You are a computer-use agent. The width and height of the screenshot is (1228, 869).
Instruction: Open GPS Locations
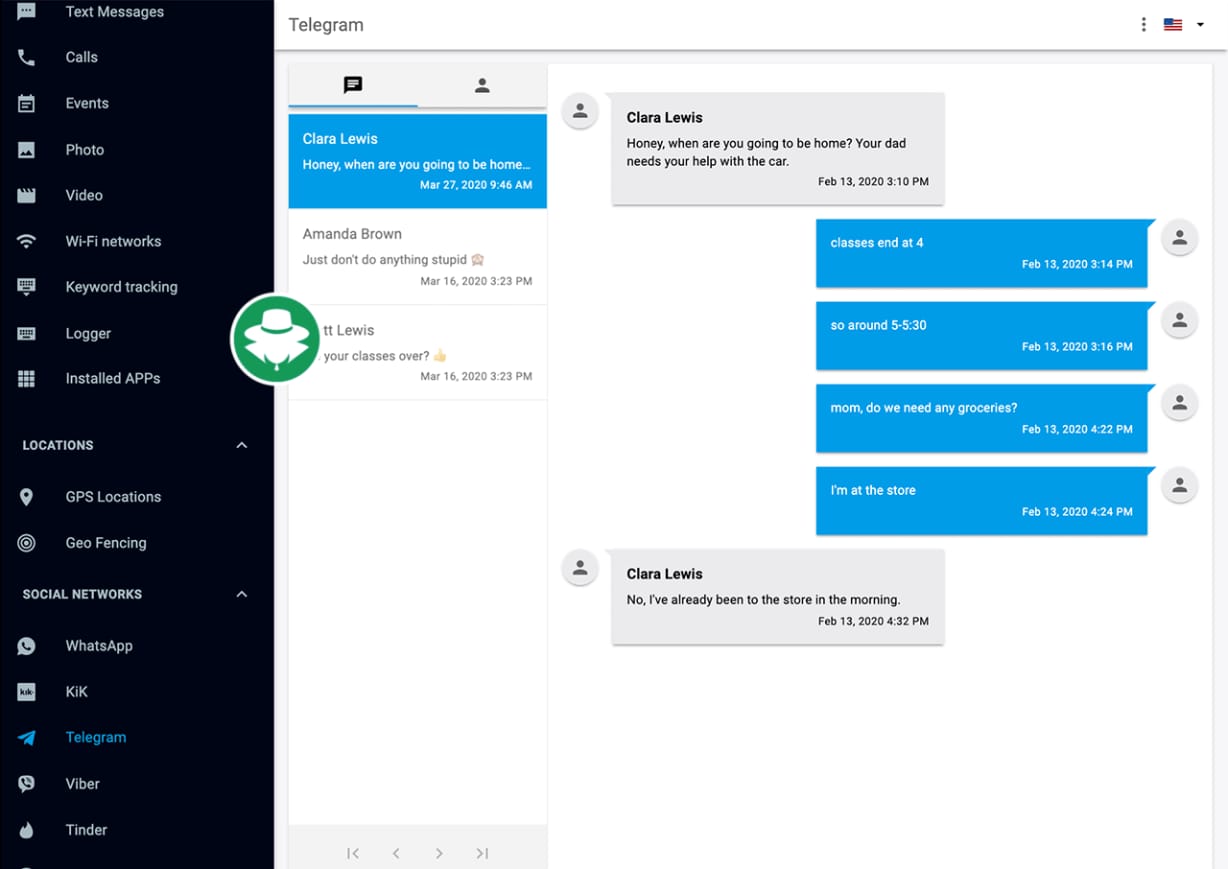(x=113, y=496)
